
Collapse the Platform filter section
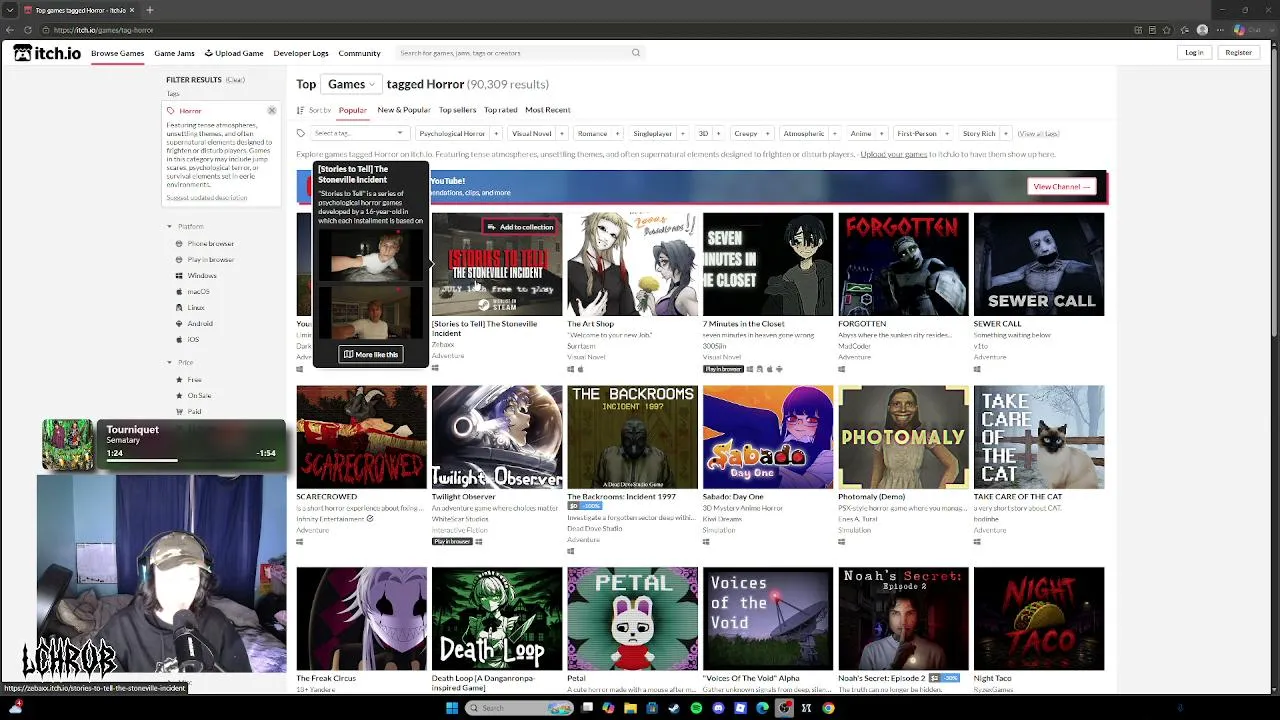point(186,227)
